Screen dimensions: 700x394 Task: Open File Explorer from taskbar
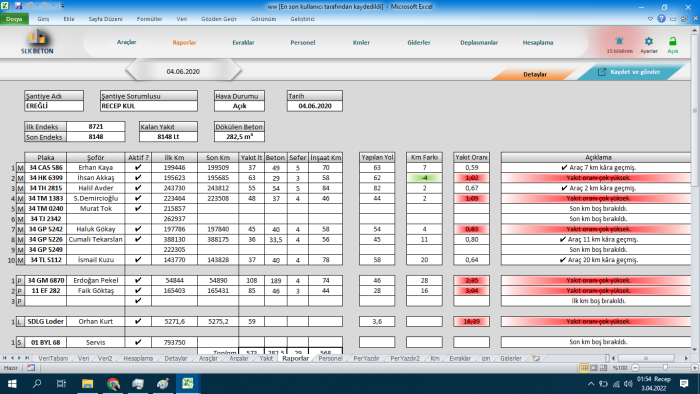tap(88, 384)
